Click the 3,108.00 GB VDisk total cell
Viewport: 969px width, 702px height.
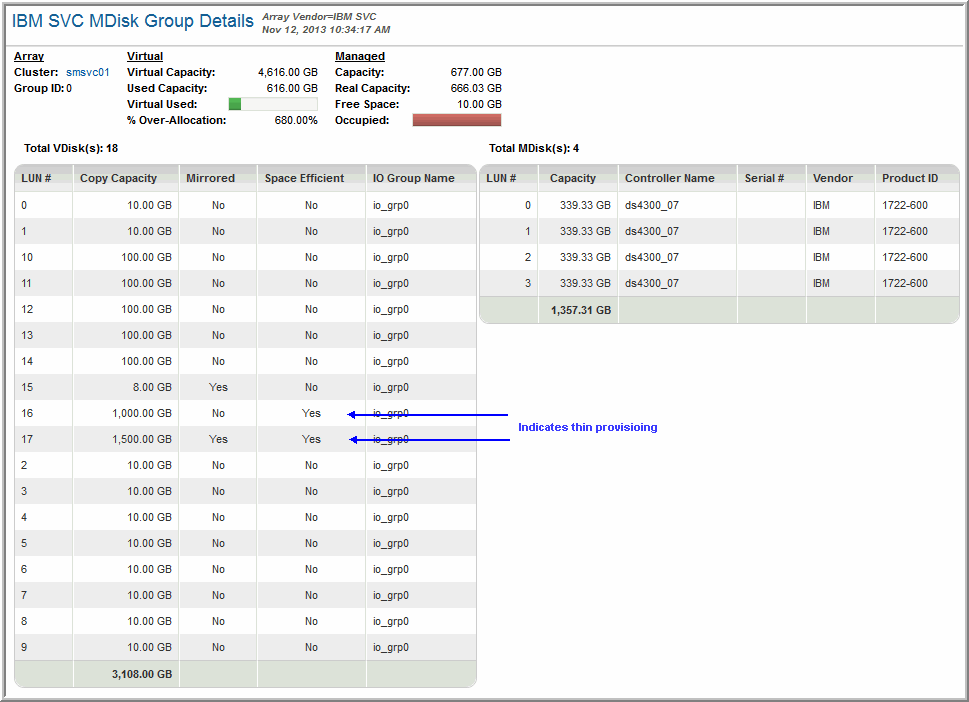pos(141,674)
